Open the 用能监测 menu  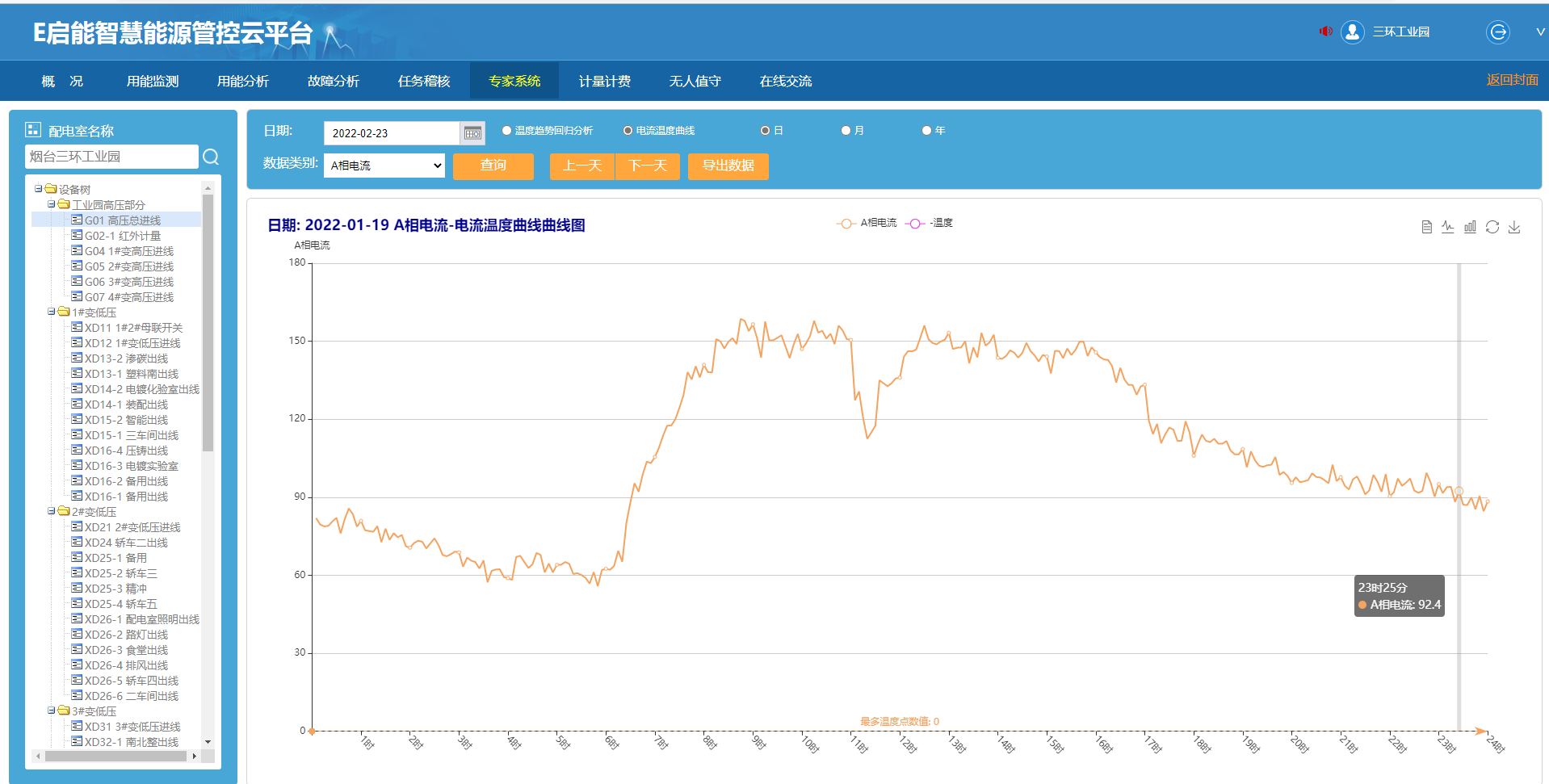click(x=153, y=82)
